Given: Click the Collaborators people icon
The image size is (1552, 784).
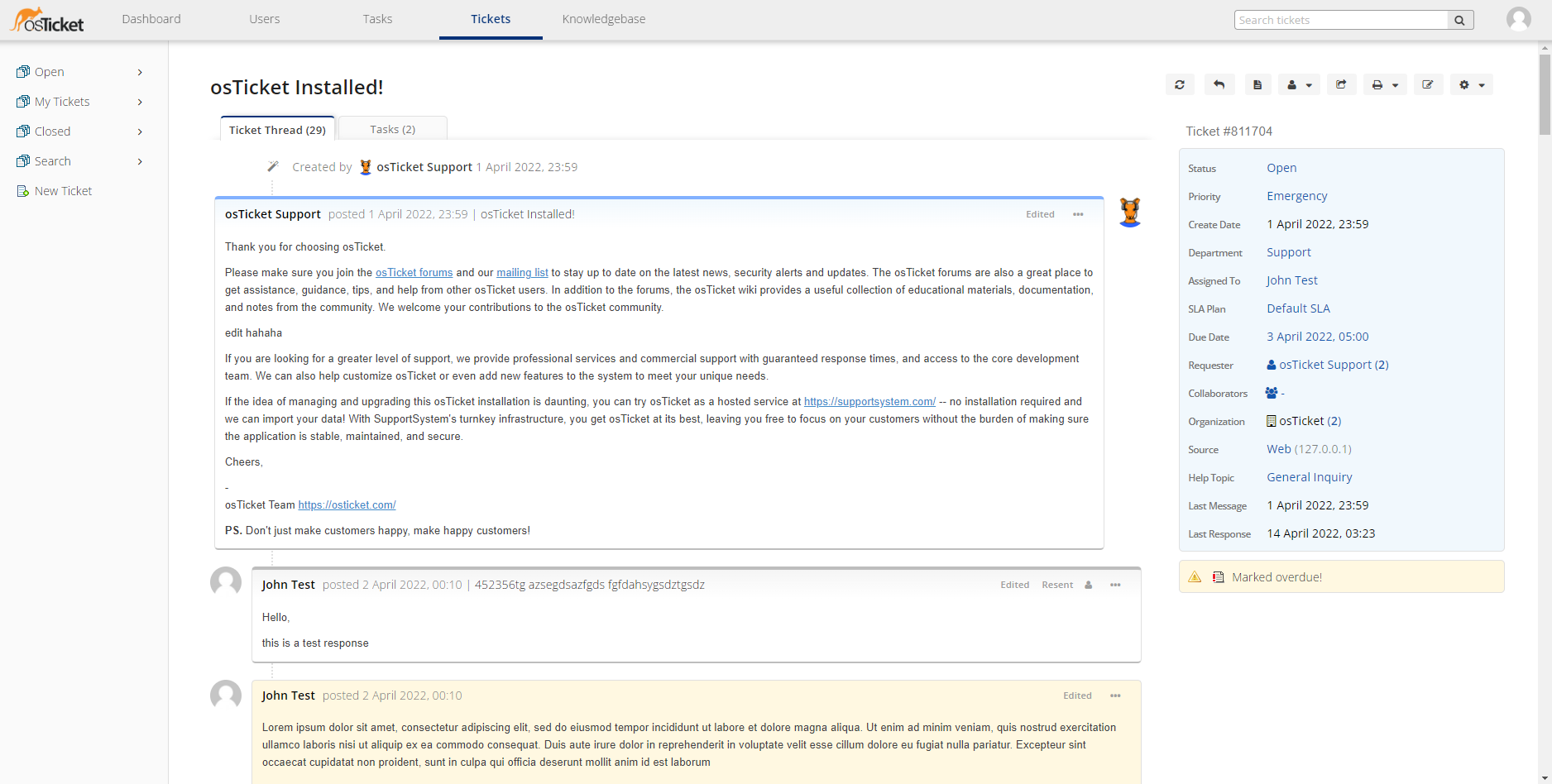Looking at the screenshot, I should [x=1272, y=392].
